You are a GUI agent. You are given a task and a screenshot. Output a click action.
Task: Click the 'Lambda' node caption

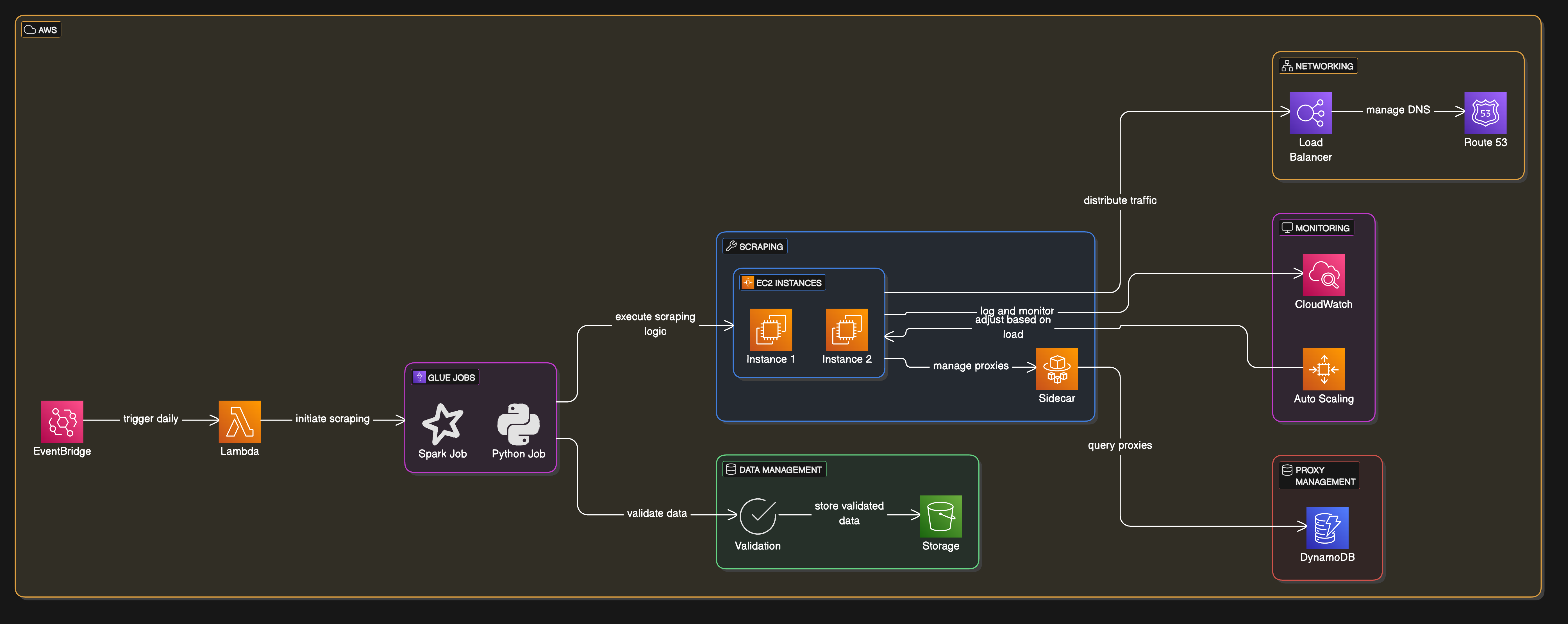pyautogui.click(x=240, y=451)
